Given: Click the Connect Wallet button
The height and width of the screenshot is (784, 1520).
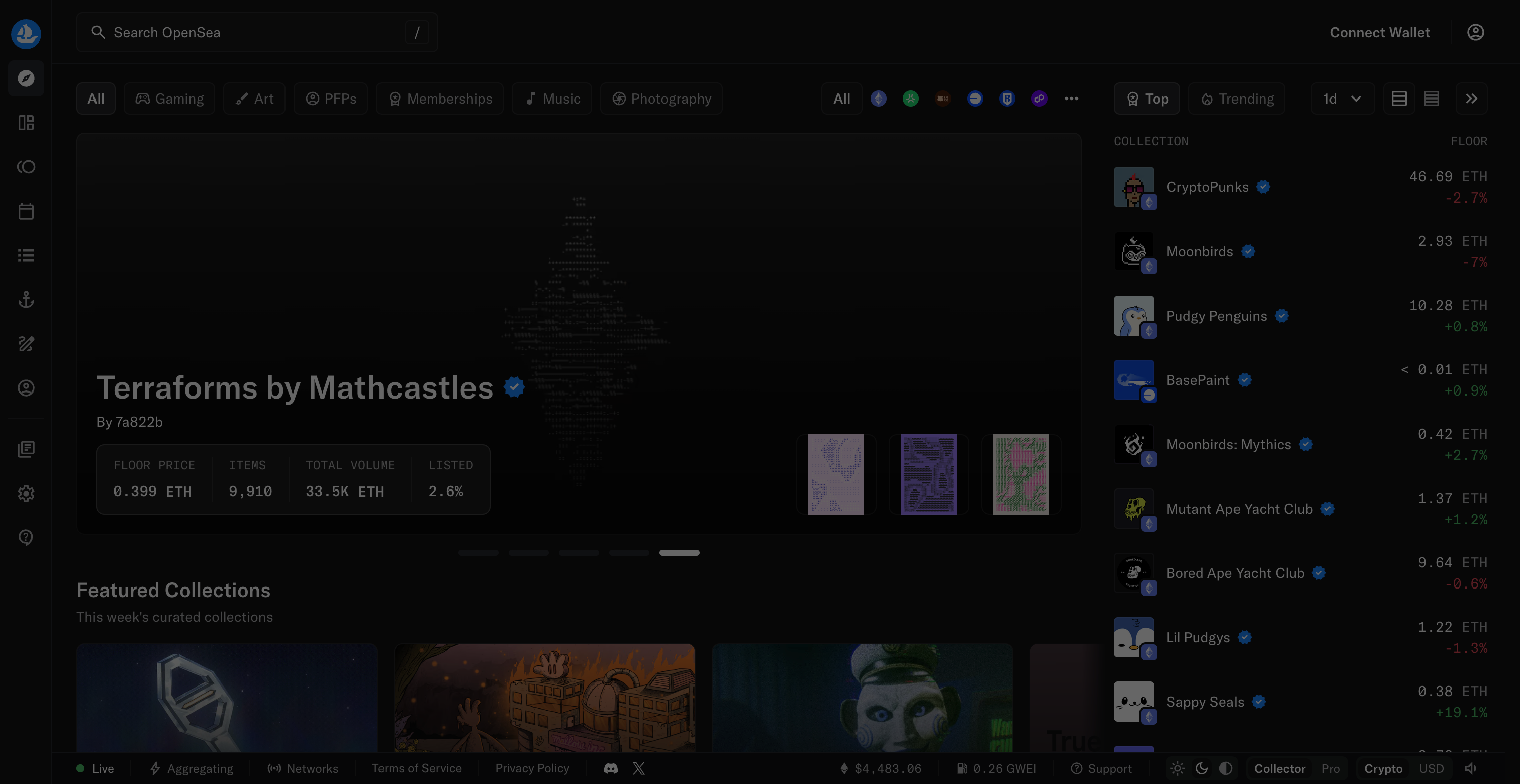Looking at the screenshot, I should 1379,33.
